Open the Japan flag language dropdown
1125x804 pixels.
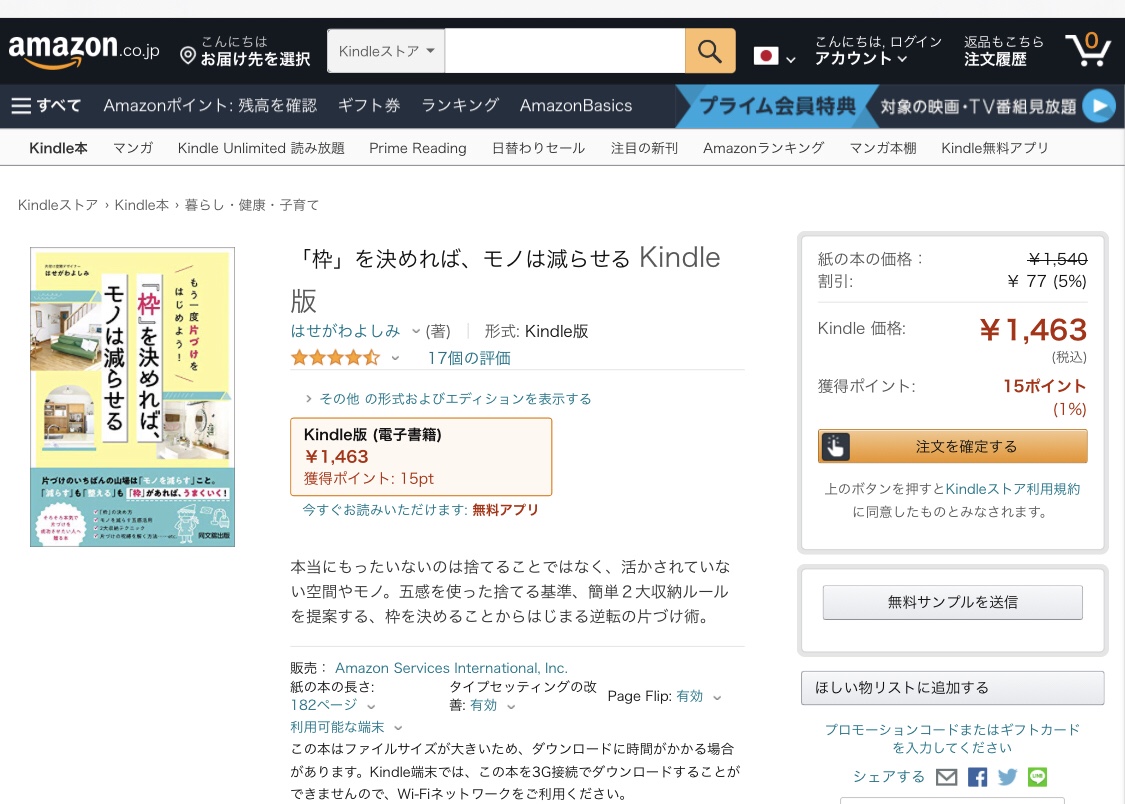(x=774, y=57)
